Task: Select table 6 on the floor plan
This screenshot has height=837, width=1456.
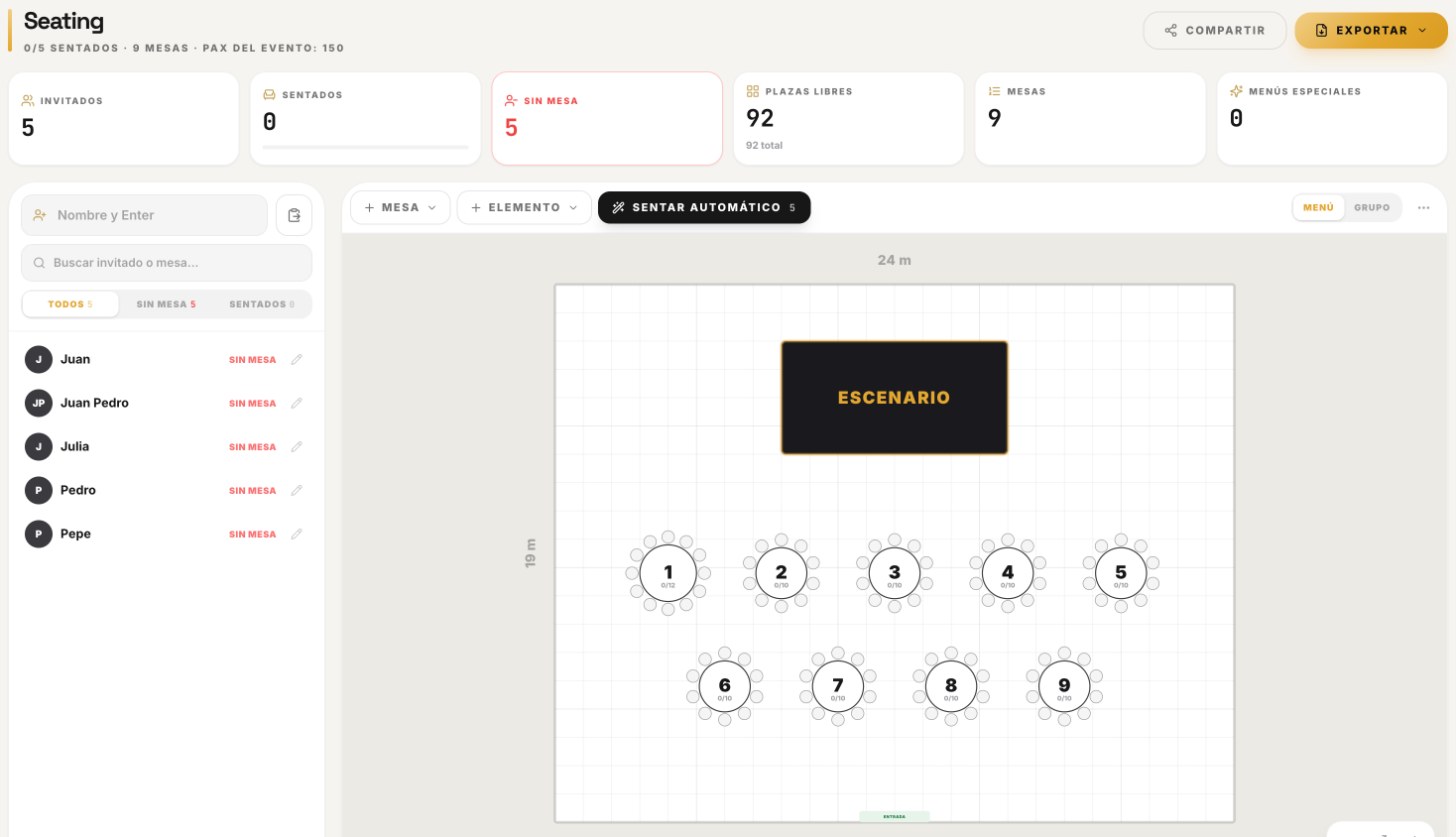Action: (724, 686)
